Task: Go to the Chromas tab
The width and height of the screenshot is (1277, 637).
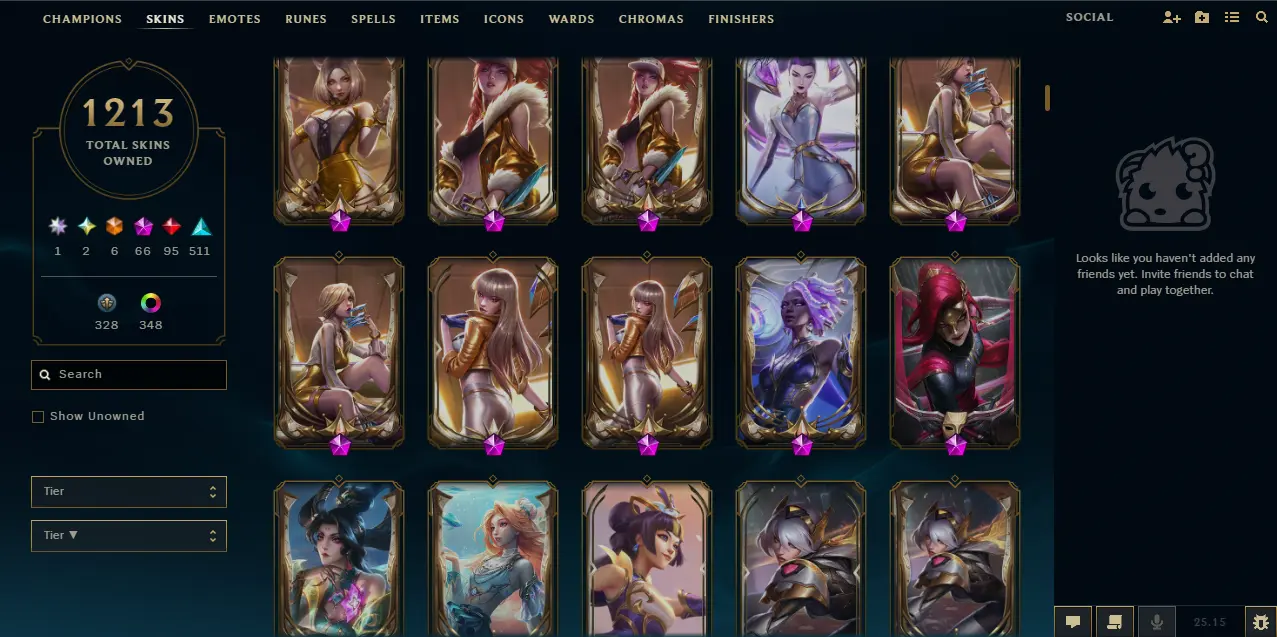Action: point(651,19)
